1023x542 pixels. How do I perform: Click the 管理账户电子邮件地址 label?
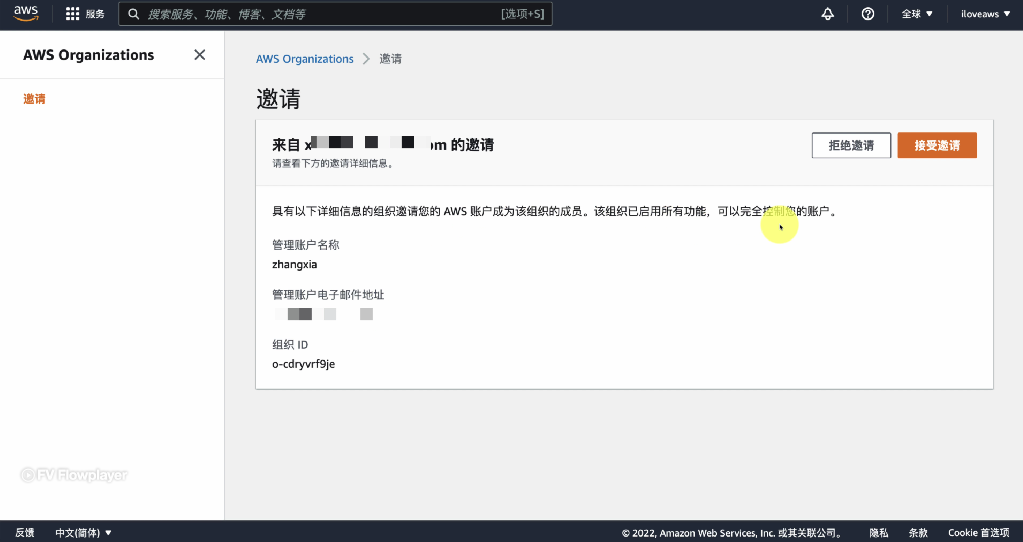328,295
